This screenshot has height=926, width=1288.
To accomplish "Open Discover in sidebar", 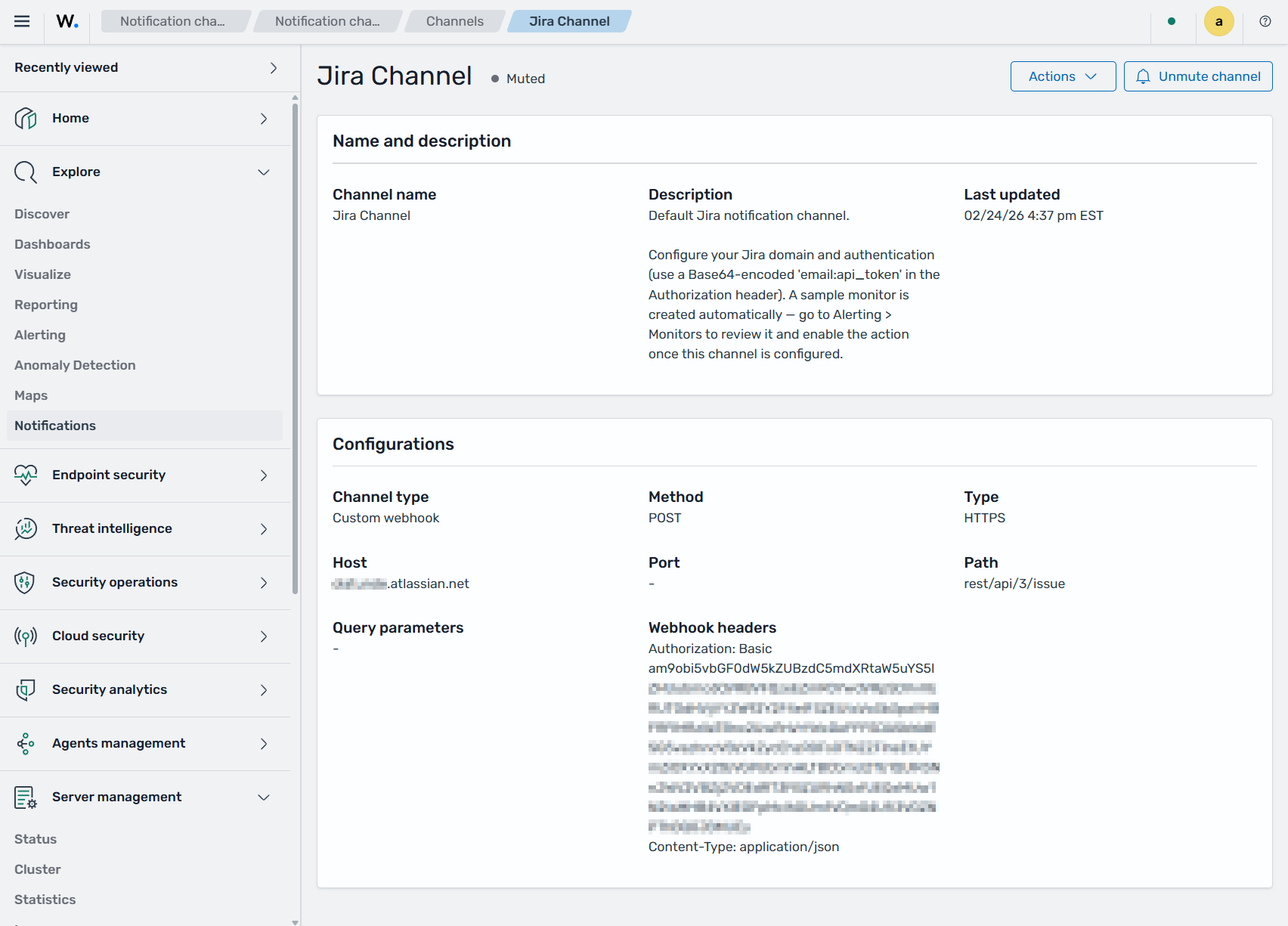I will [x=42, y=214].
